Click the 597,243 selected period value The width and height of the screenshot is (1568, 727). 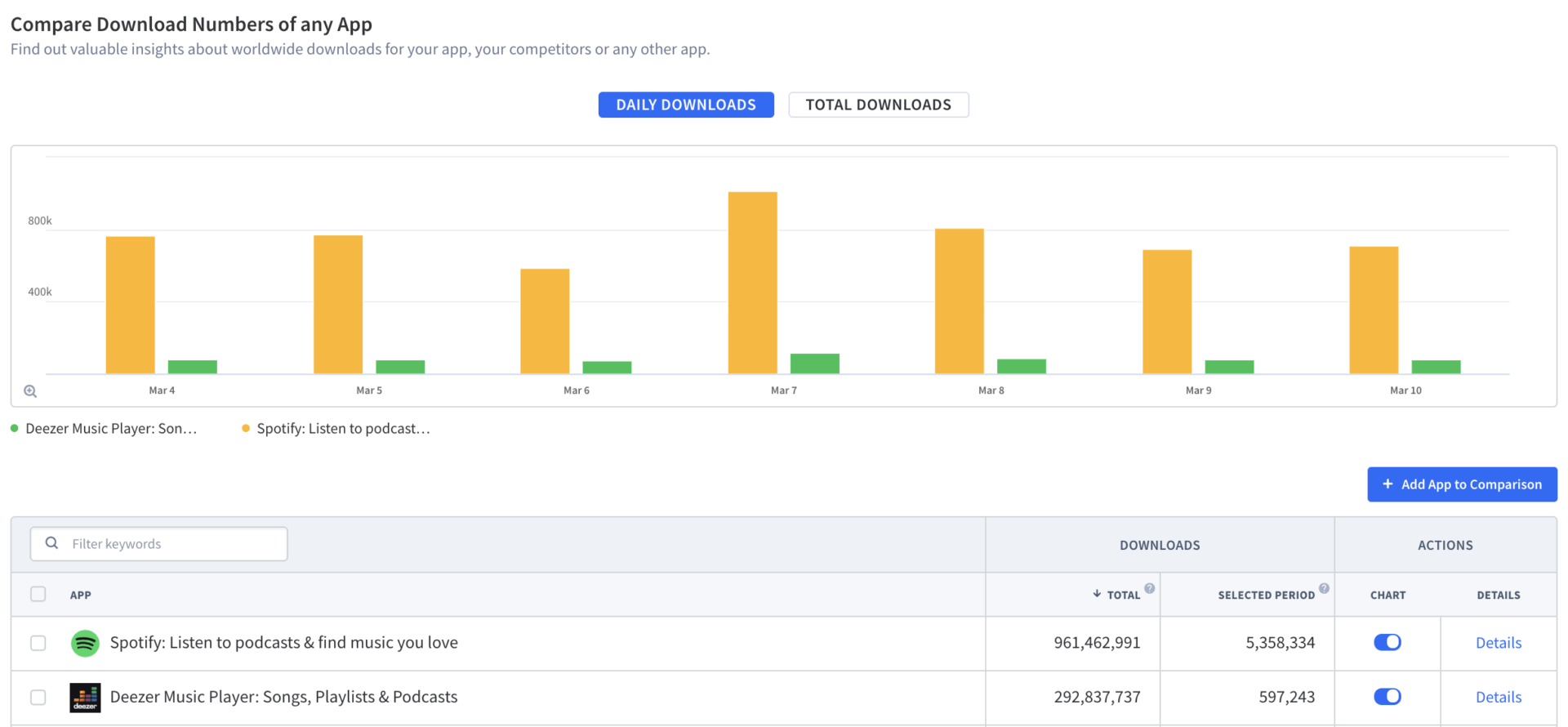[x=1287, y=697]
